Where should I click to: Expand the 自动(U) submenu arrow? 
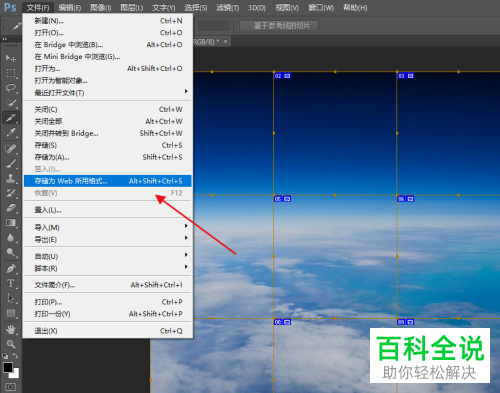point(186,255)
